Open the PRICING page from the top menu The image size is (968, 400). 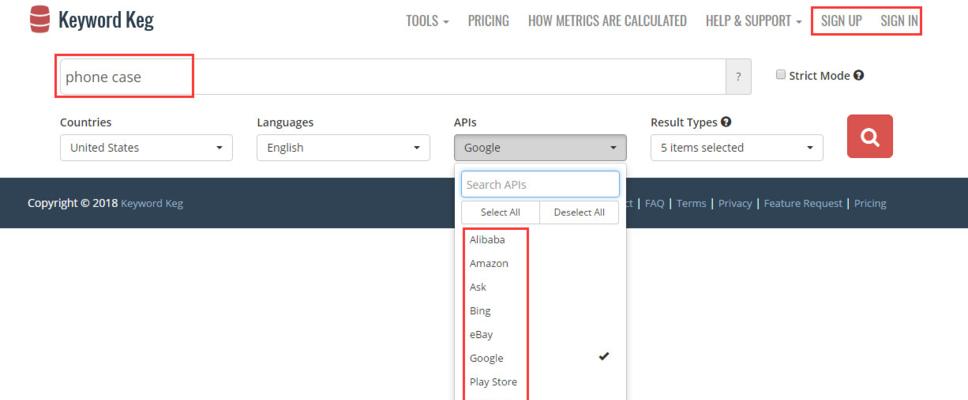point(488,21)
